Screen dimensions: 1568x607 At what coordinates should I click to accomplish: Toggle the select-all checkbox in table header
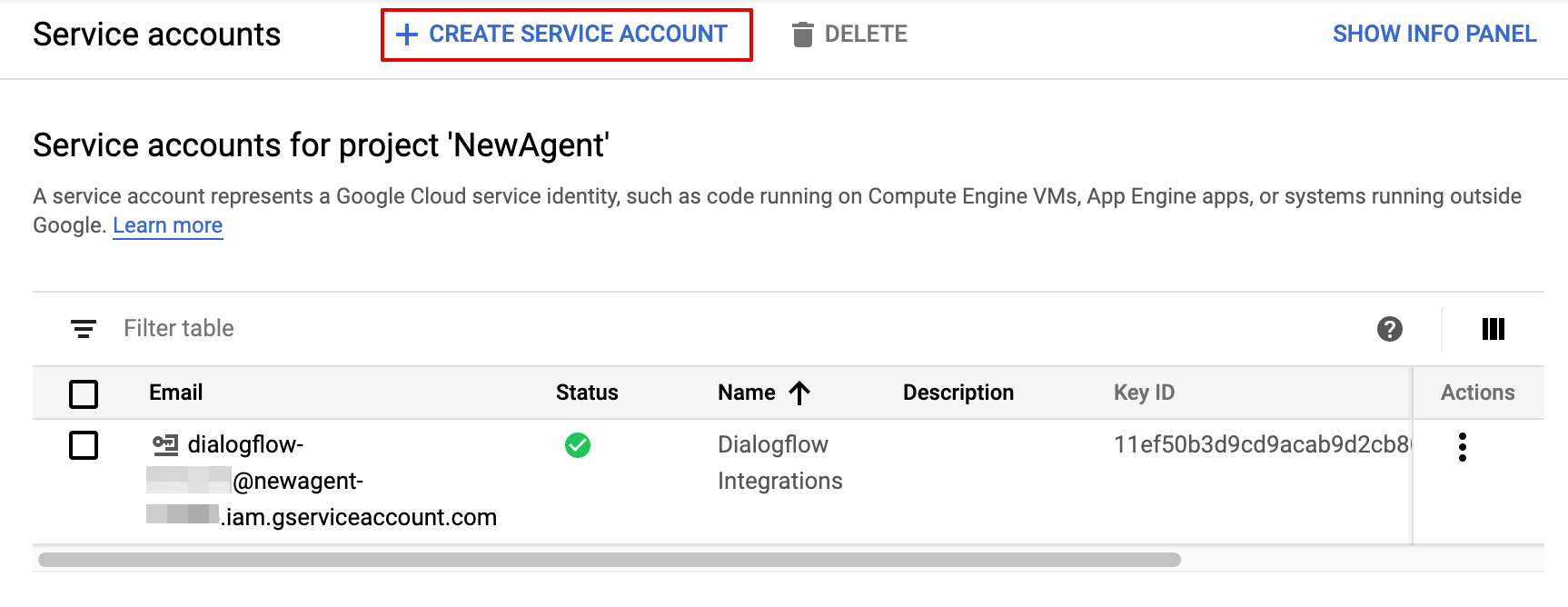point(84,394)
